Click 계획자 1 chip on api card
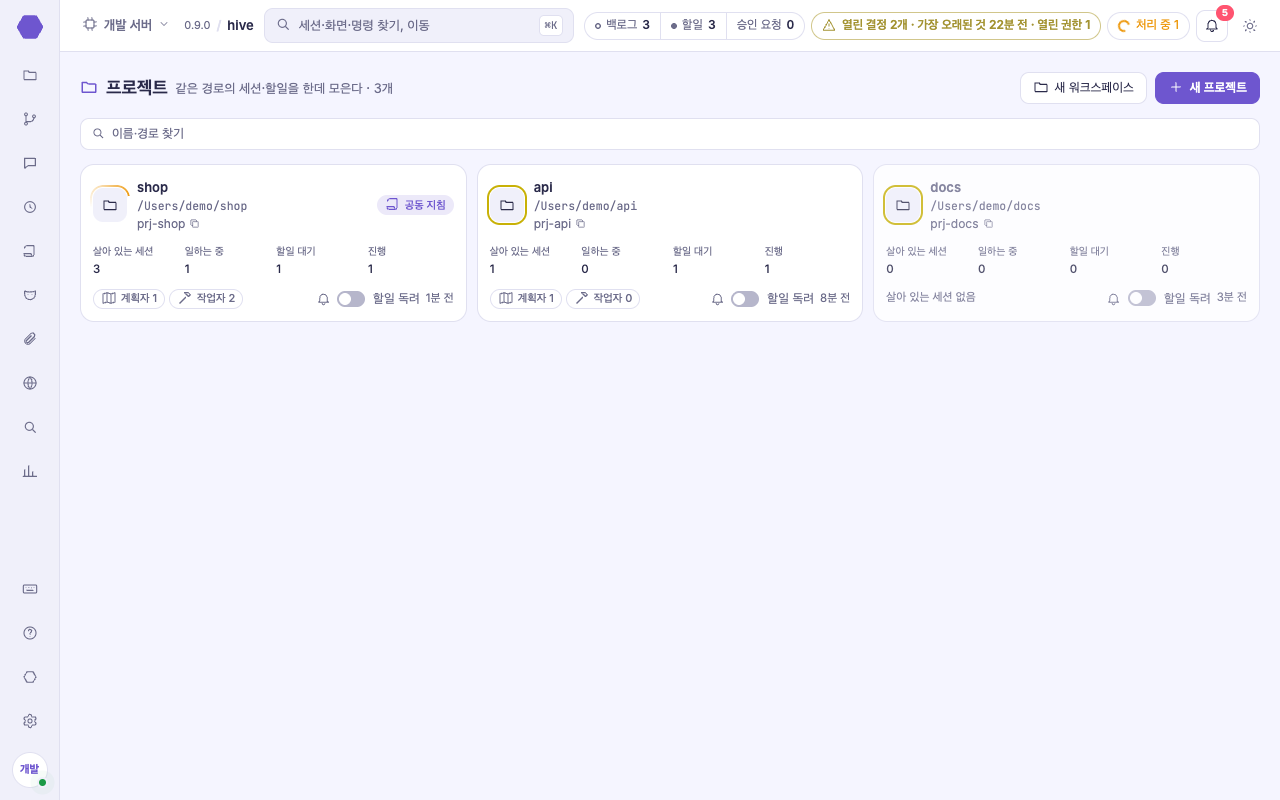Image resolution: width=1280 pixels, height=800 pixels. coord(526,299)
